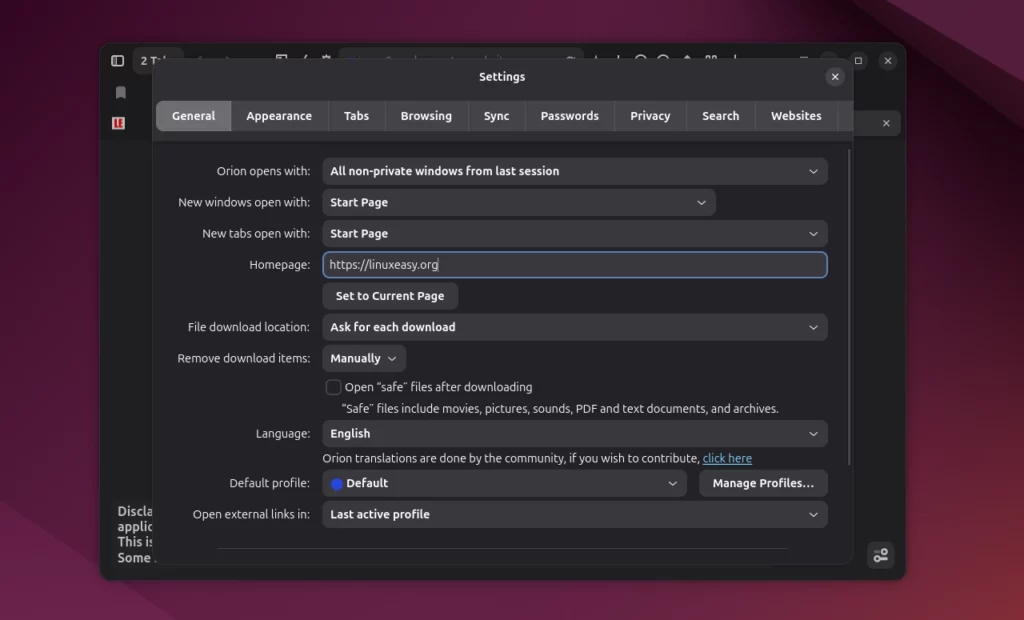Screen dimensions: 1024x620
Task: Go to the Browsing tab
Action: click(x=426, y=116)
